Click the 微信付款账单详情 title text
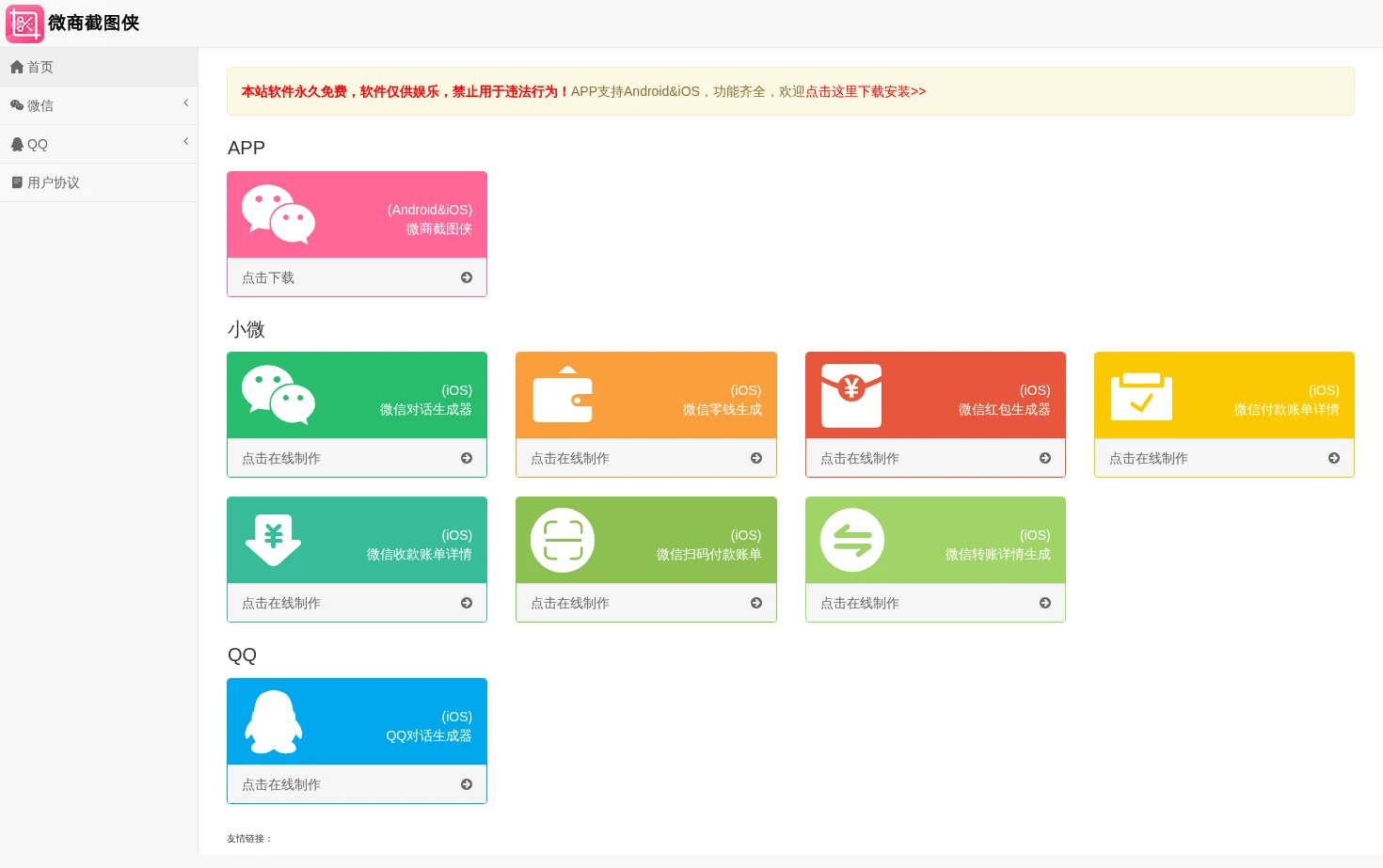 tap(1287, 409)
